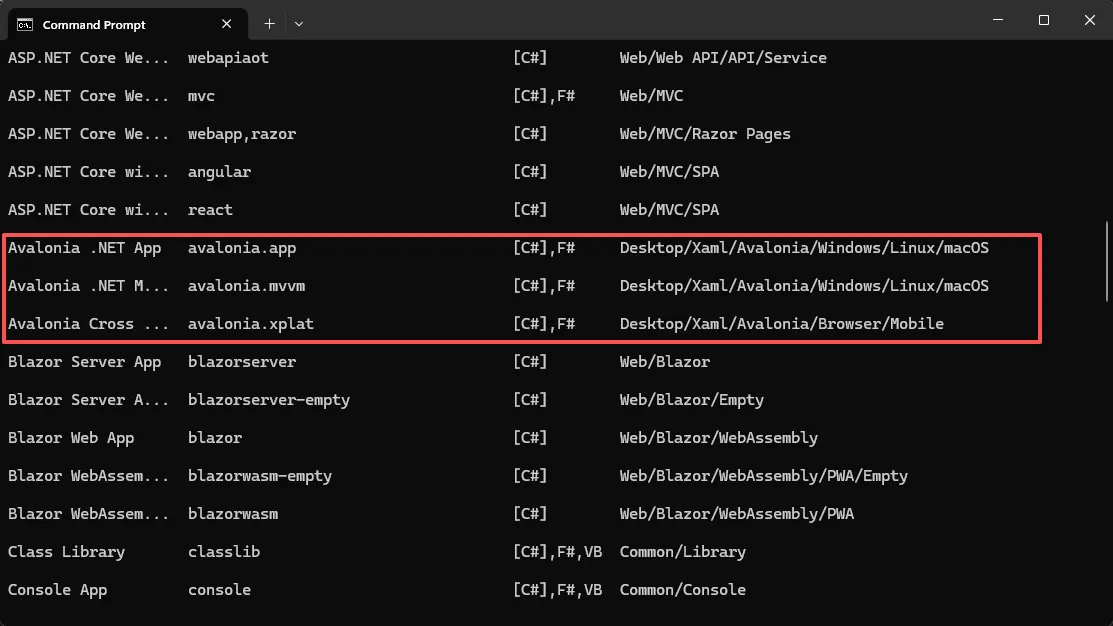Click template name 'Blazor Server A...'
1113x626 pixels.
click(89, 400)
